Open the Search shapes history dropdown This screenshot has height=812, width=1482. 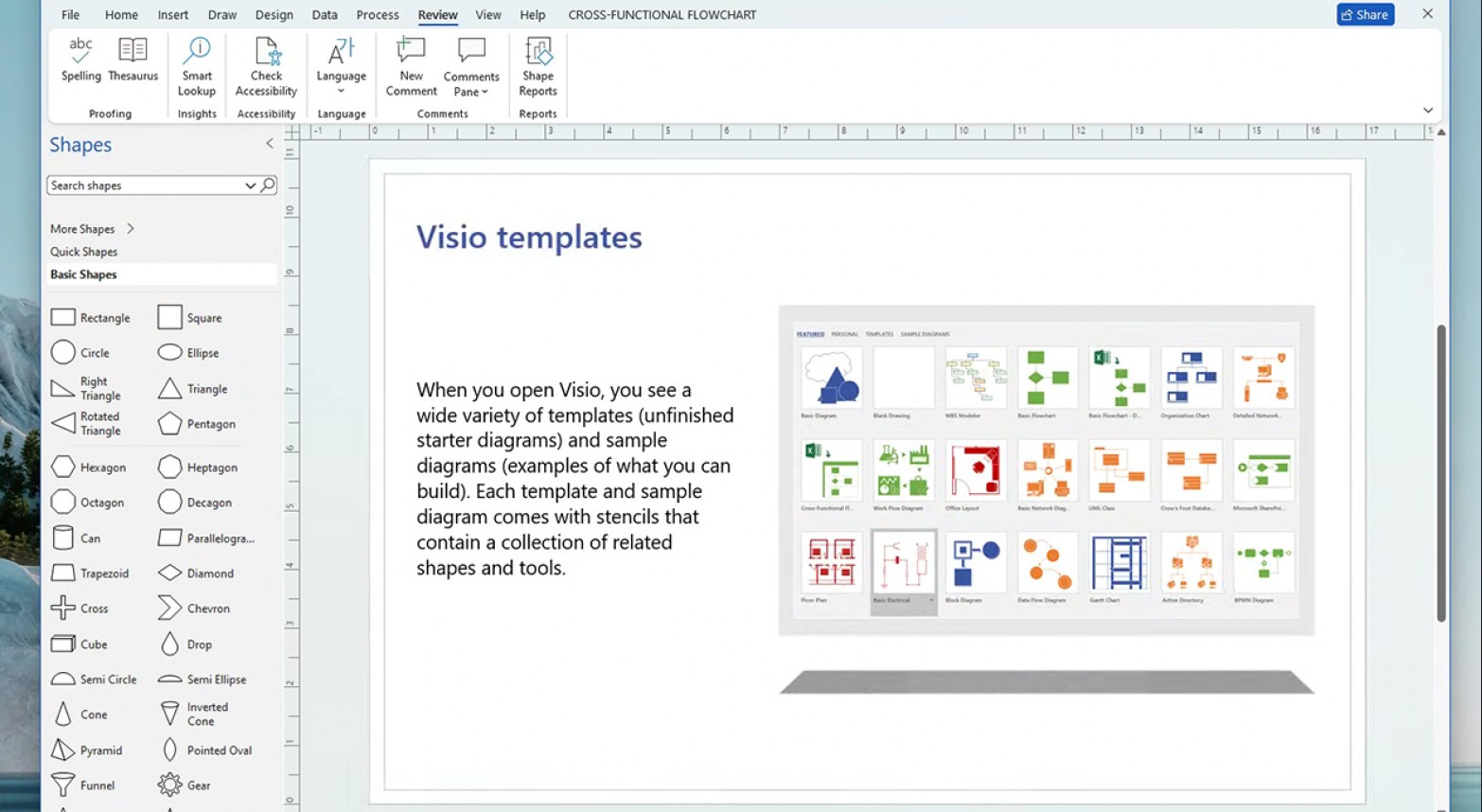coord(251,185)
